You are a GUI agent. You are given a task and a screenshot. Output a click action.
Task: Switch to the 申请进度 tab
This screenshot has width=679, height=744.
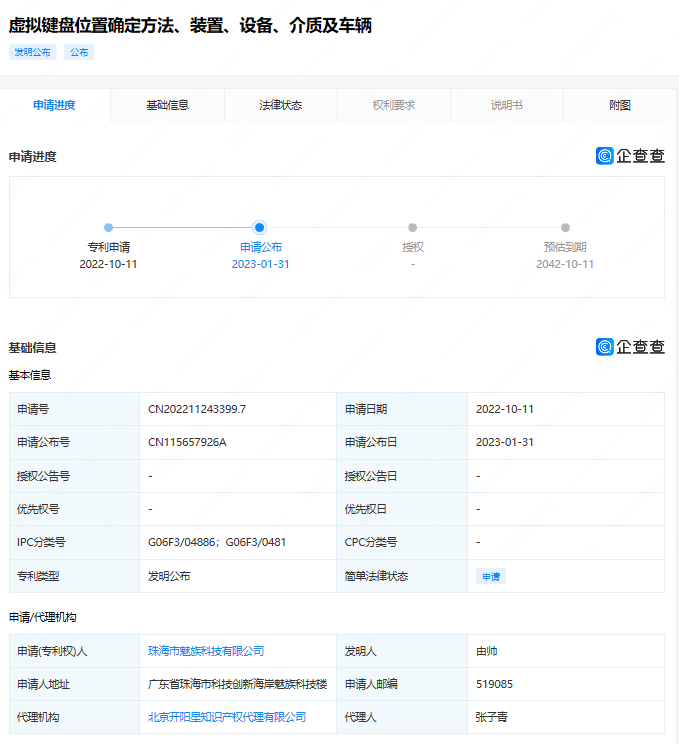pyautogui.click(x=54, y=105)
